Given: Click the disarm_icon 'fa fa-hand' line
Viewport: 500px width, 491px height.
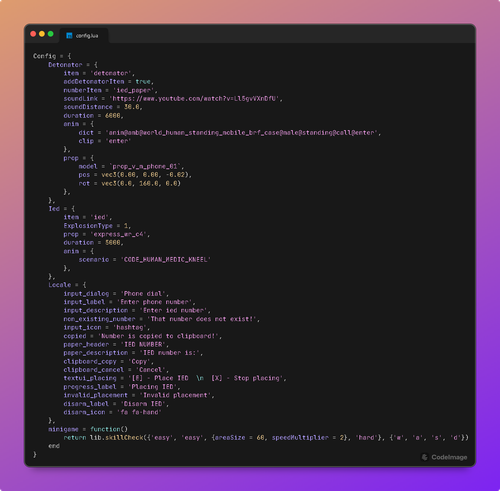Looking at the screenshot, I should (112, 412).
